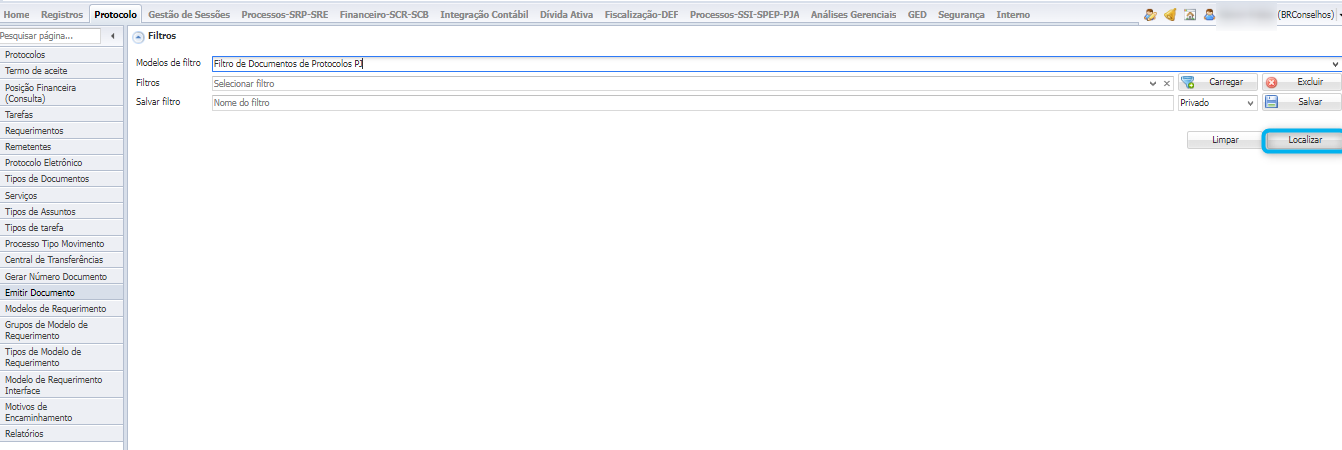Switch to Processos-SSI-SPEP-PJA tab
This screenshot has height=450, width=1342.
click(745, 15)
